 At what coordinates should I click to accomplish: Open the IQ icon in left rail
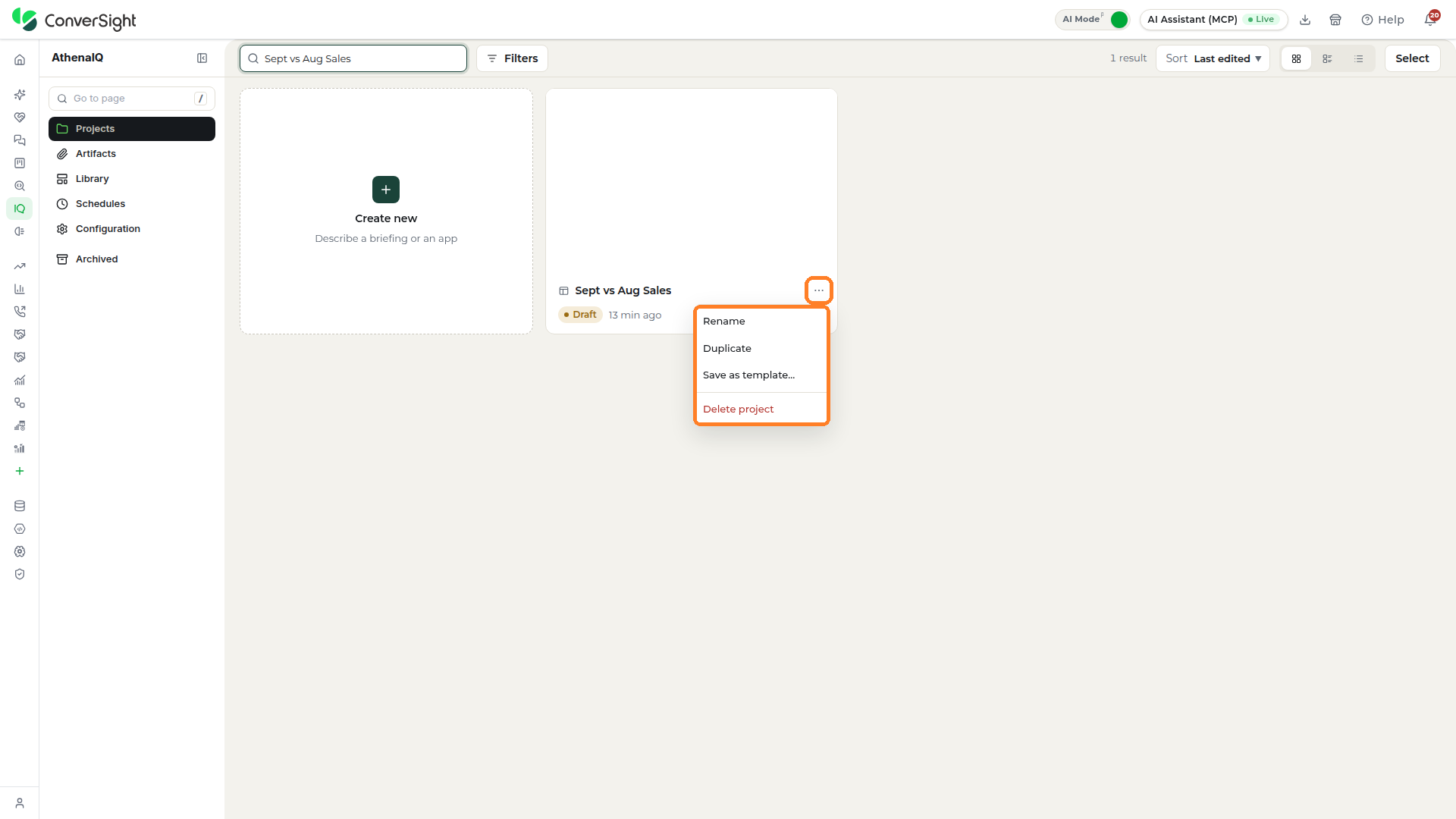pos(20,209)
